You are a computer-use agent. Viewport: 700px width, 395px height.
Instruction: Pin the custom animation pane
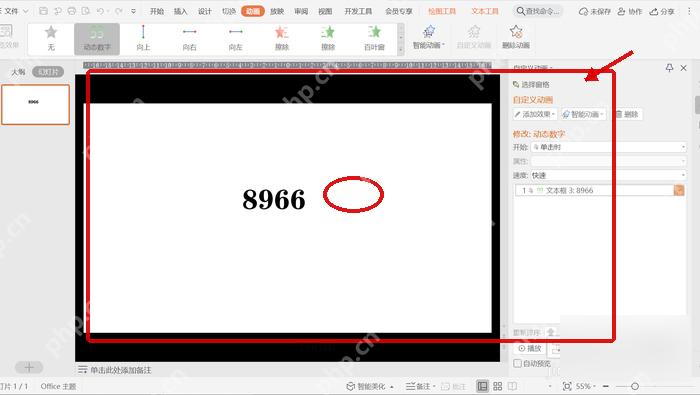pos(669,68)
